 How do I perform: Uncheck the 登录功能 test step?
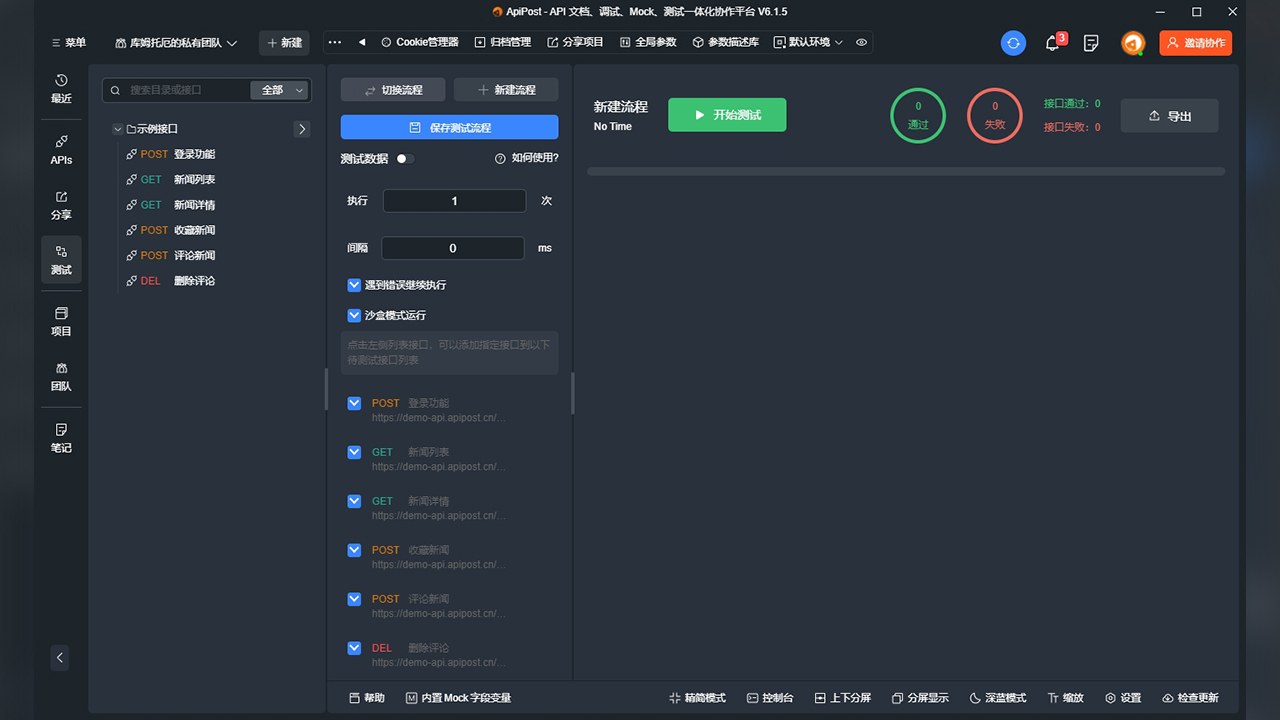point(354,403)
